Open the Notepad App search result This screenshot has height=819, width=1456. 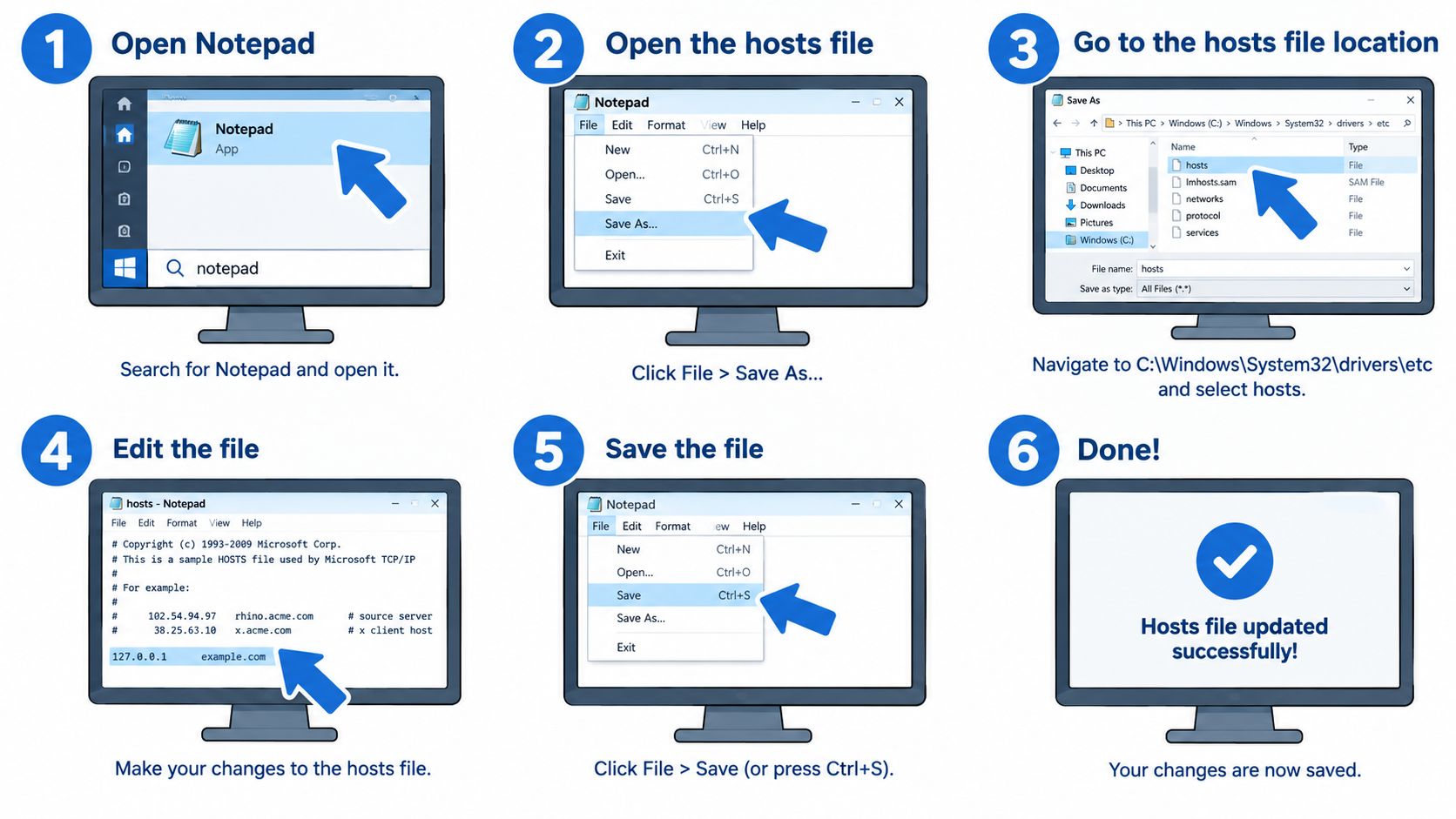288,138
